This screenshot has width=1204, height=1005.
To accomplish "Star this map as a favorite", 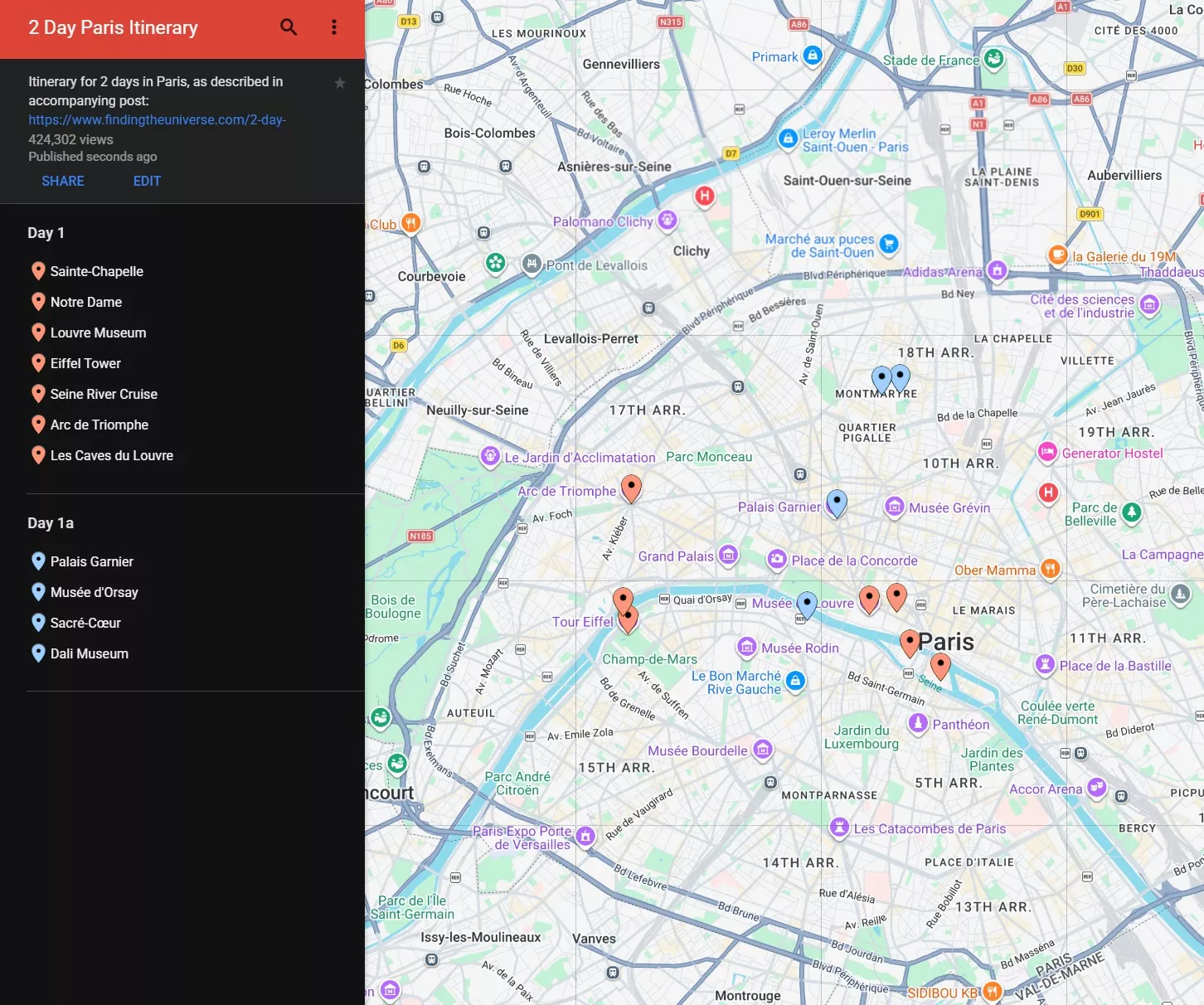I will click(340, 83).
